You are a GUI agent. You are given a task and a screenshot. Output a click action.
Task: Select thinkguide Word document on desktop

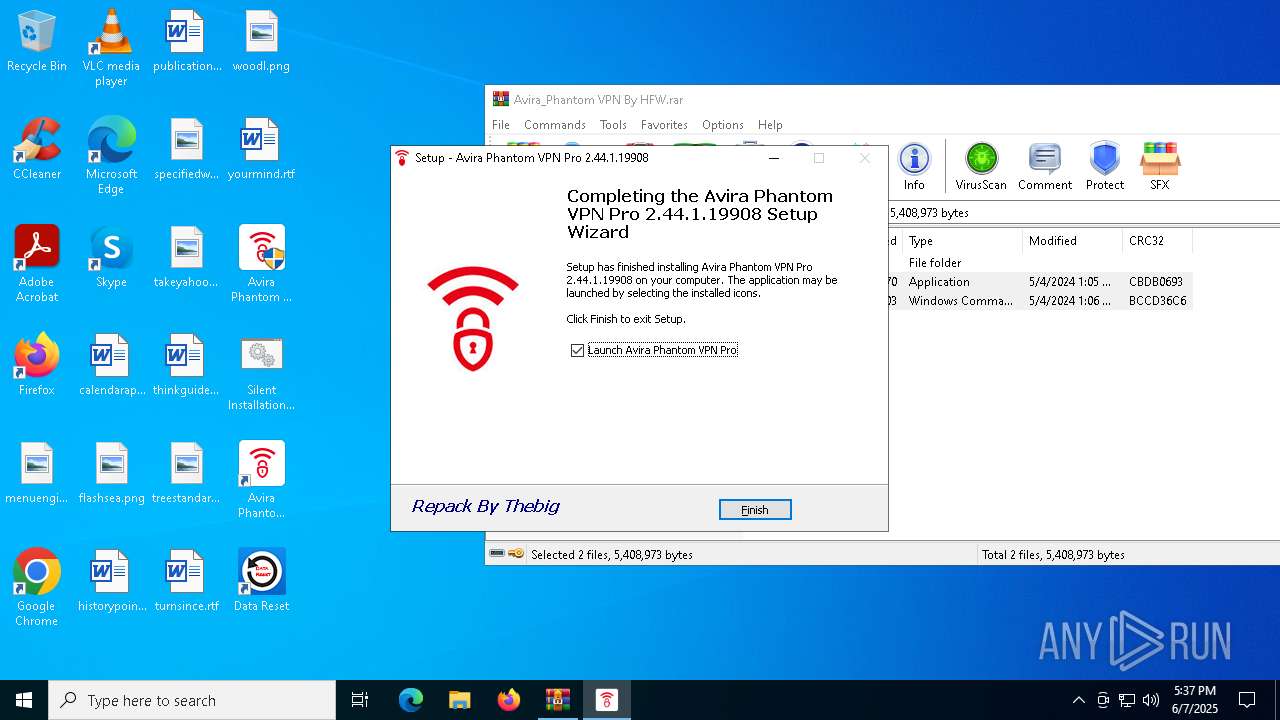pyautogui.click(x=187, y=365)
